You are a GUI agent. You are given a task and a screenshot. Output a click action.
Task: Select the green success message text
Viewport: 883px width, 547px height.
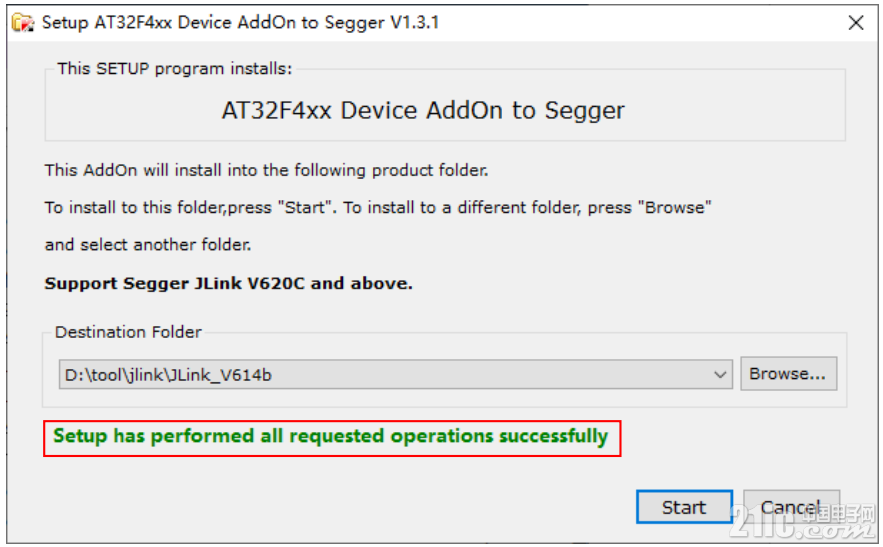(x=331, y=436)
